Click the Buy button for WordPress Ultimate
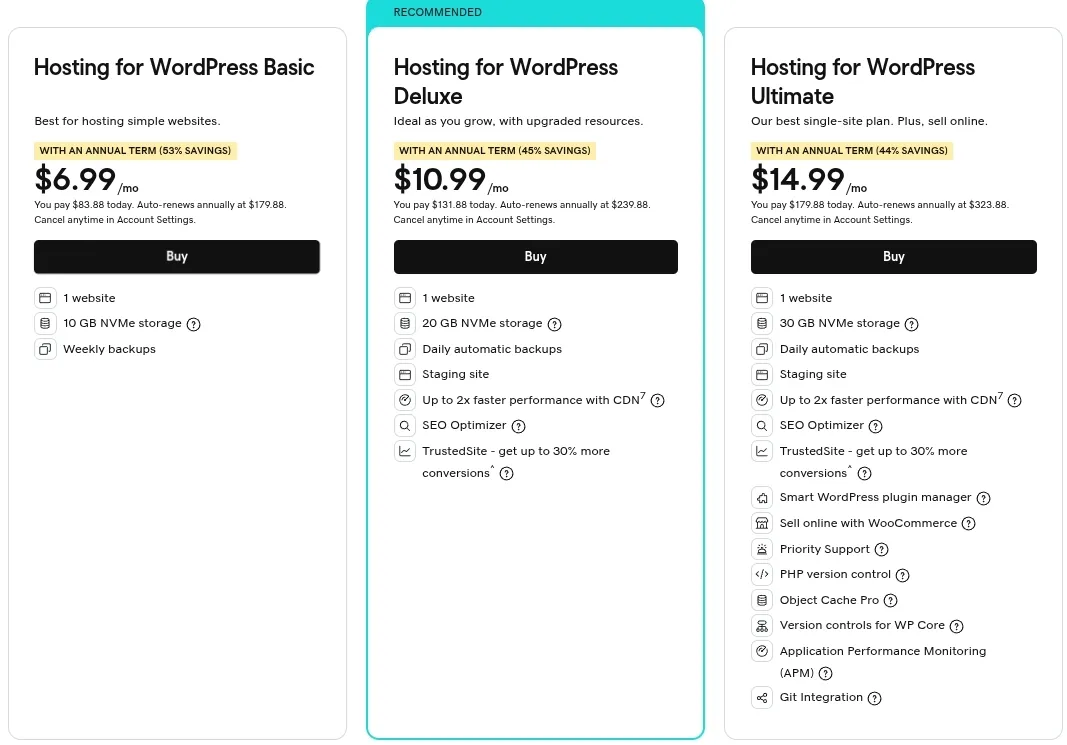This screenshot has height=745, width=1067. point(893,256)
